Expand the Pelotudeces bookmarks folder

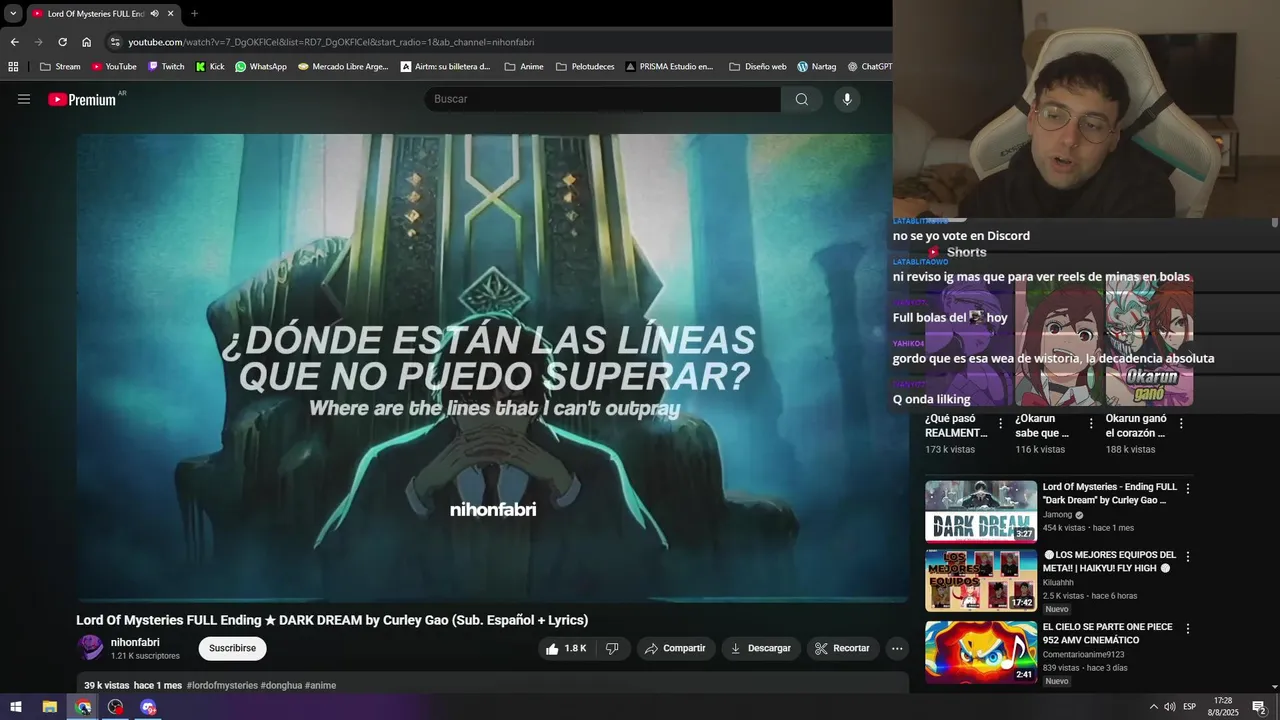pyautogui.click(x=585, y=67)
